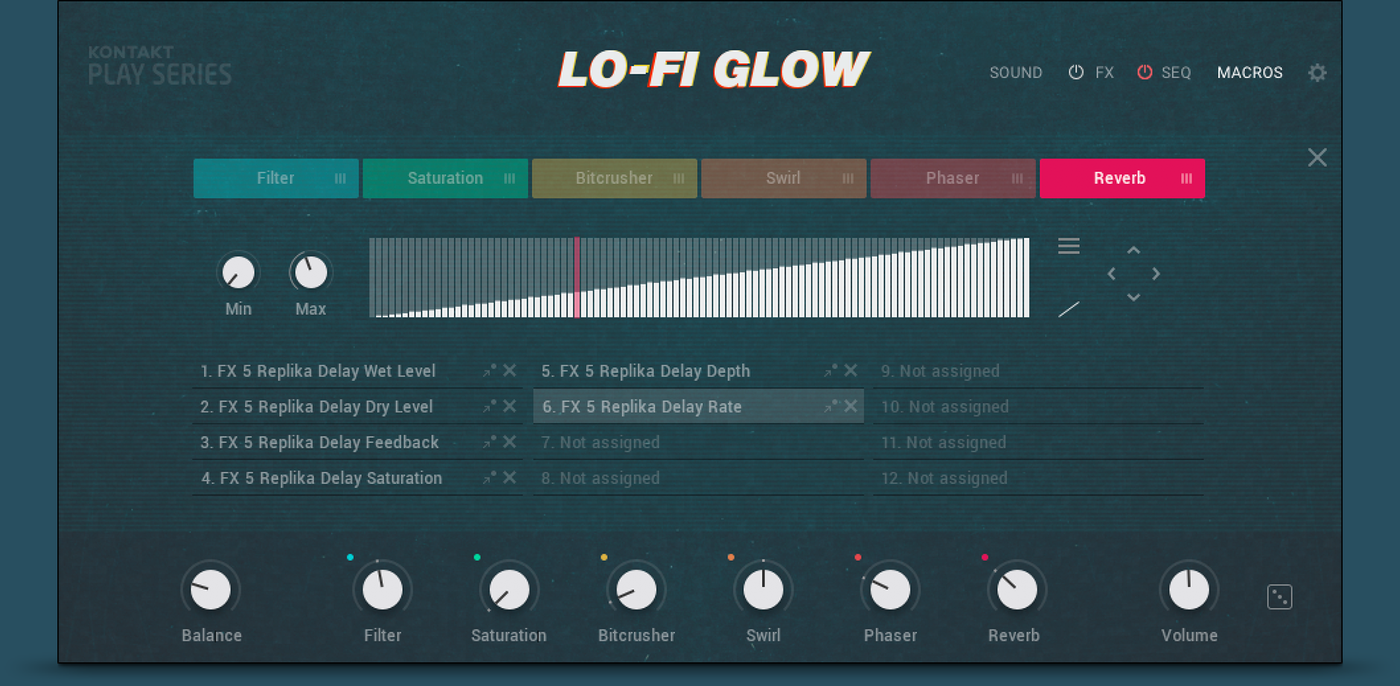Select empty slot 9 Not assigned
The image size is (1400, 686).
(1039, 371)
